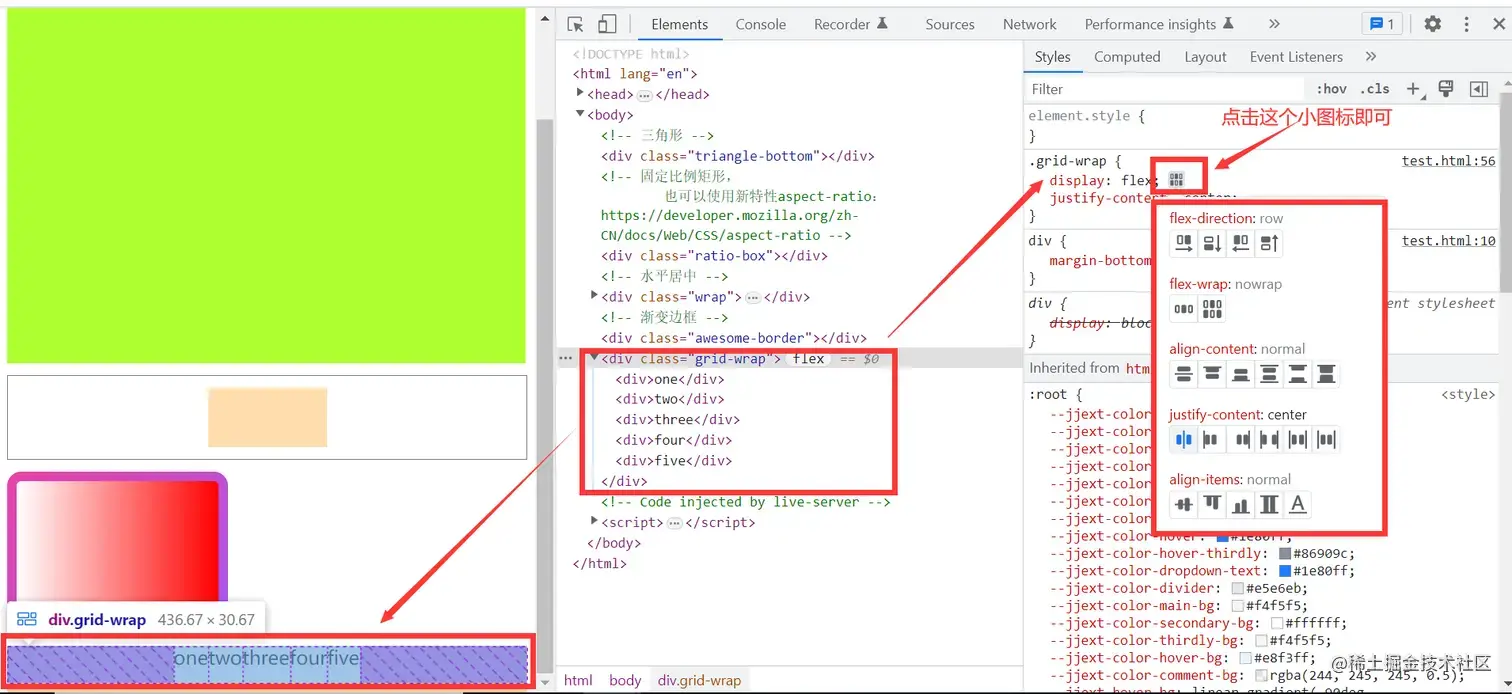
Task: Open the issues counter badge showing 1
Action: click(x=1383, y=24)
